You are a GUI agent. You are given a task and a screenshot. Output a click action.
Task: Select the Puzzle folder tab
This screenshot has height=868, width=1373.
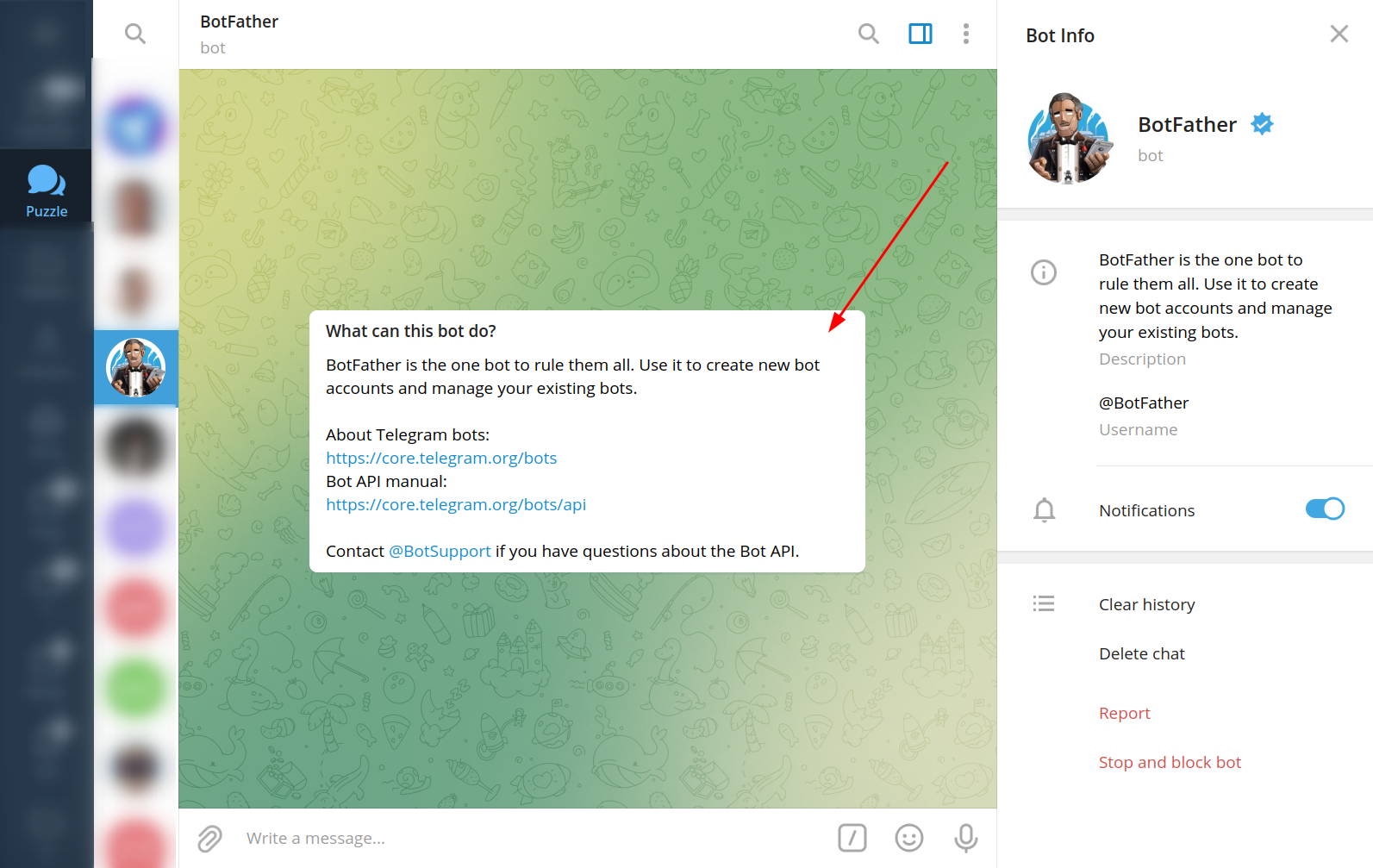[x=47, y=190]
